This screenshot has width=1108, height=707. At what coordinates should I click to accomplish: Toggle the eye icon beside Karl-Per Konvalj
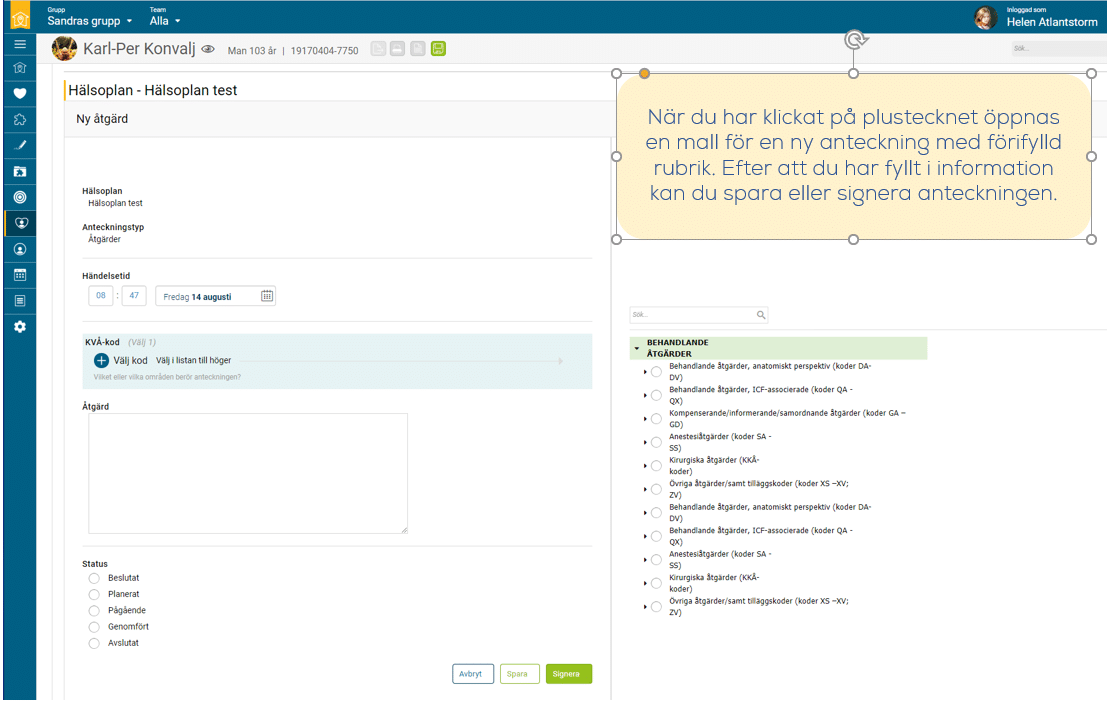208,49
